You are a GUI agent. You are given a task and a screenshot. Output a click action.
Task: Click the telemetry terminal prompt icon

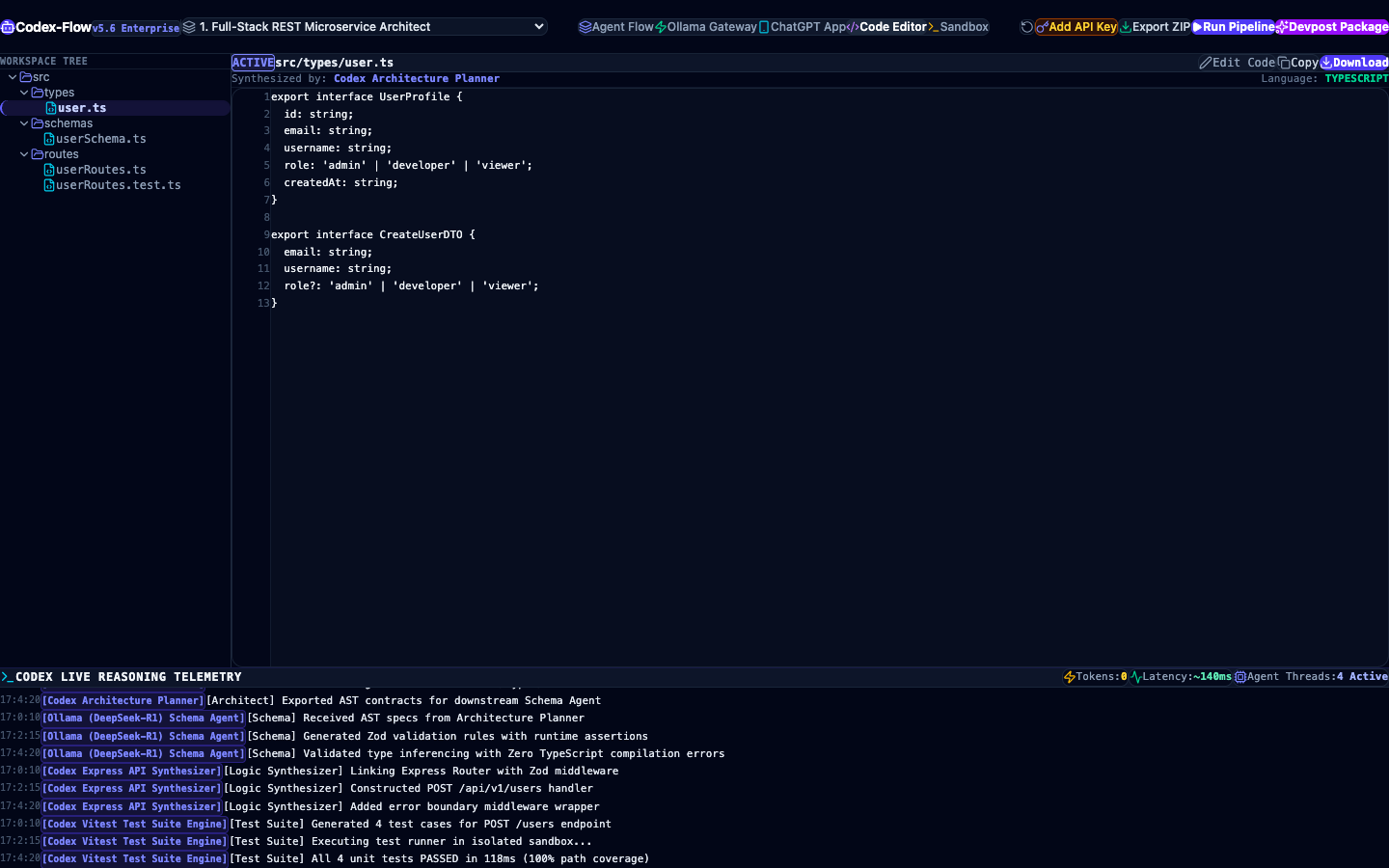point(7,677)
